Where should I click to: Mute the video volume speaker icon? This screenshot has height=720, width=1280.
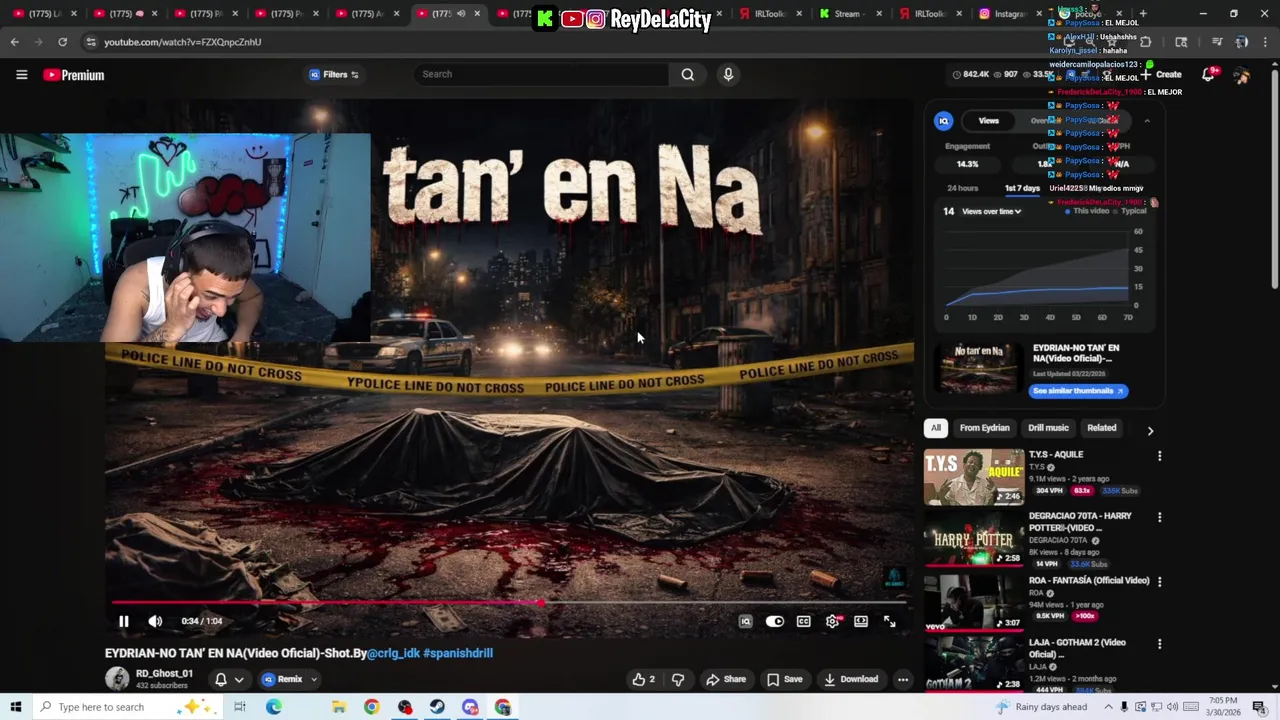(x=155, y=621)
